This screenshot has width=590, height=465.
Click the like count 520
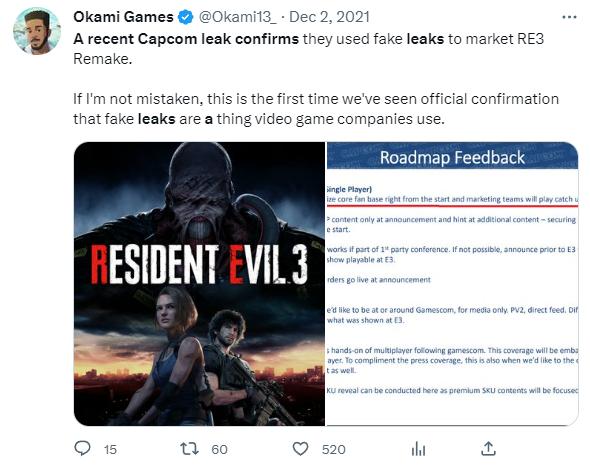point(333,449)
